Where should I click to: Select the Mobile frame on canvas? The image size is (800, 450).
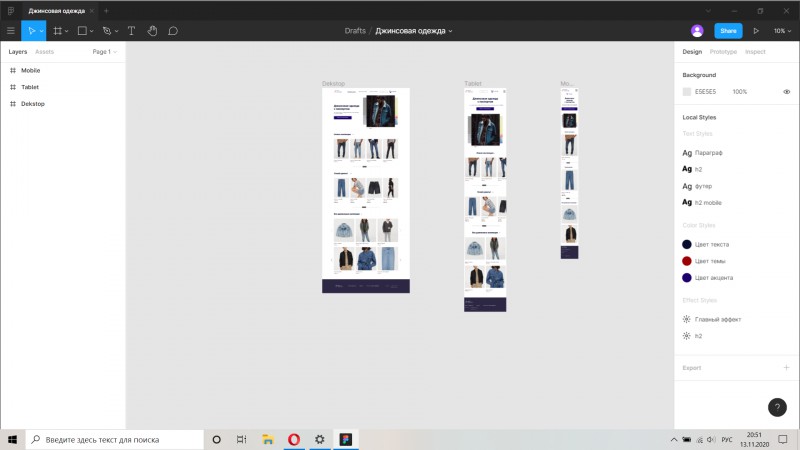pyautogui.click(x=569, y=173)
